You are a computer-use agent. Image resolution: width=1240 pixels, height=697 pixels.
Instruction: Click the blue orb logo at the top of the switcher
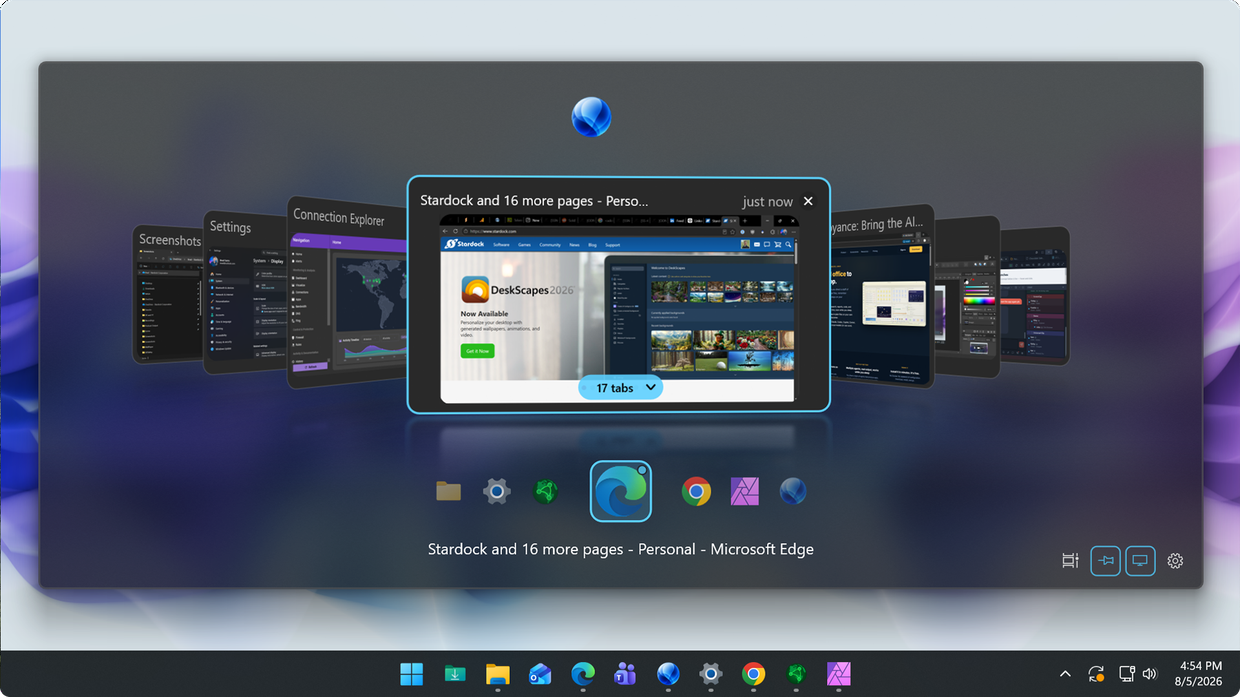[591, 117]
